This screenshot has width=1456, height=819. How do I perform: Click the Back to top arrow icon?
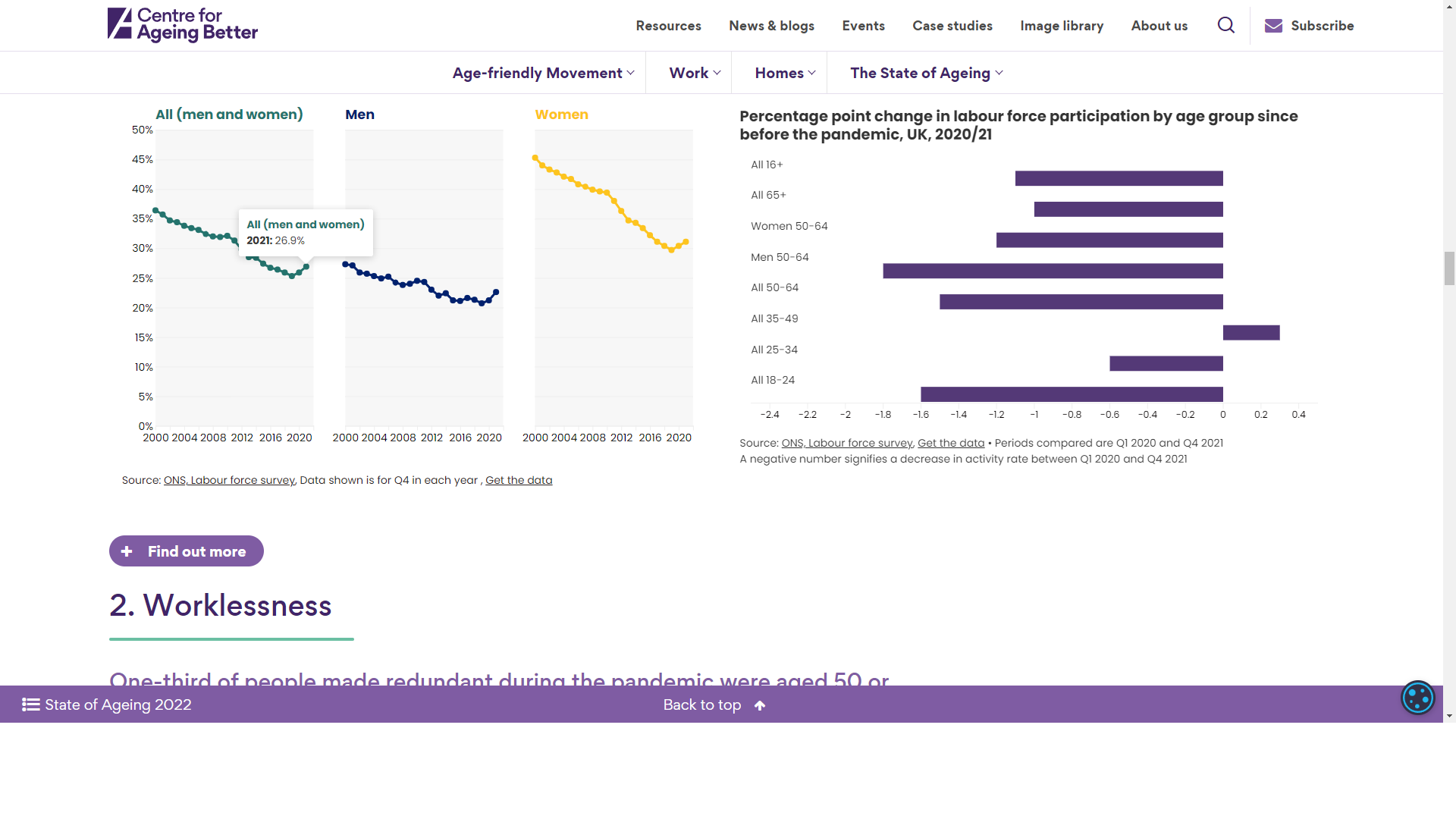[x=760, y=706]
